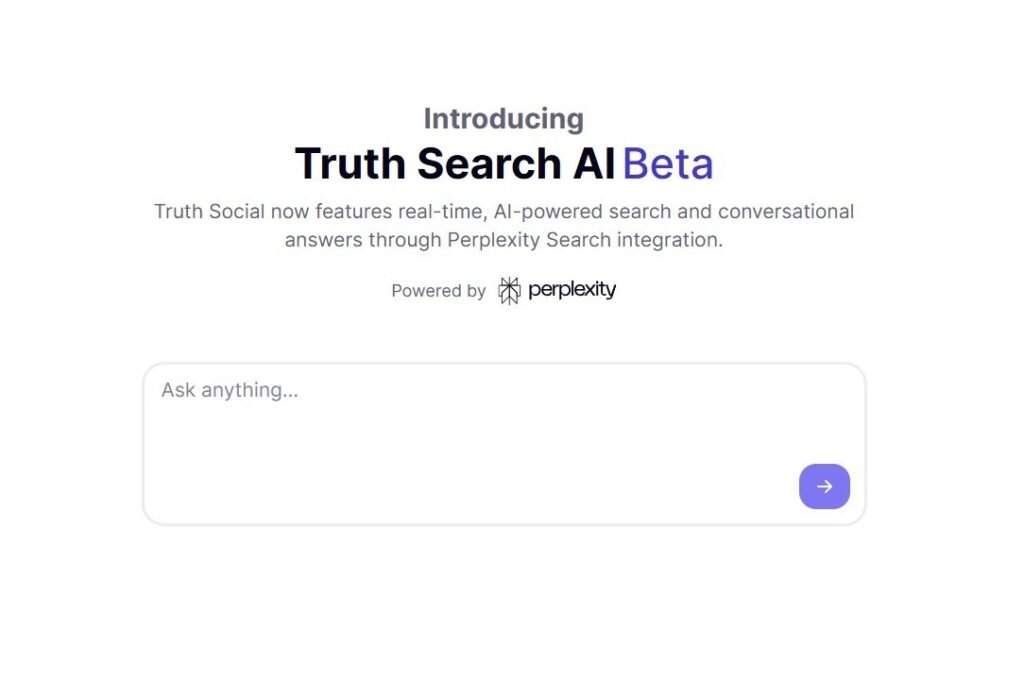Click the Ask anything placeholder text
The width and height of the screenshot is (1024, 683).
[230, 390]
